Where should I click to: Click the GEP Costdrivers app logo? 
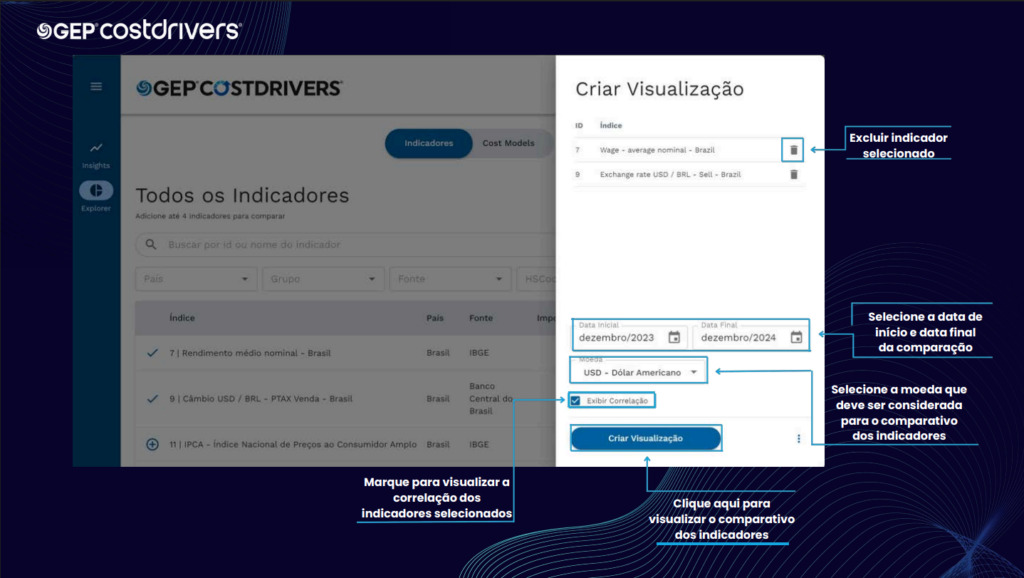[x=239, y=88]
